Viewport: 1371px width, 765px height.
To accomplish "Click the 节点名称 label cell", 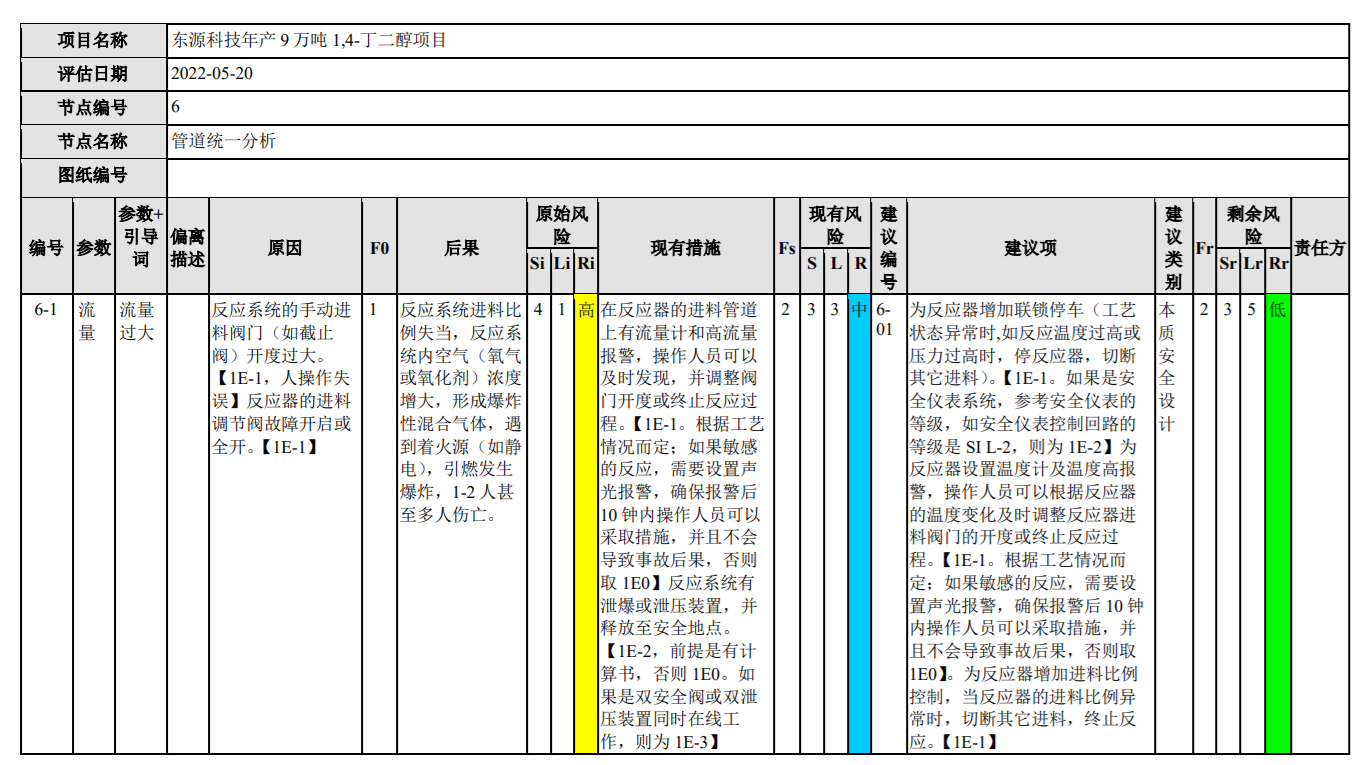I will (x=94, y=141).
